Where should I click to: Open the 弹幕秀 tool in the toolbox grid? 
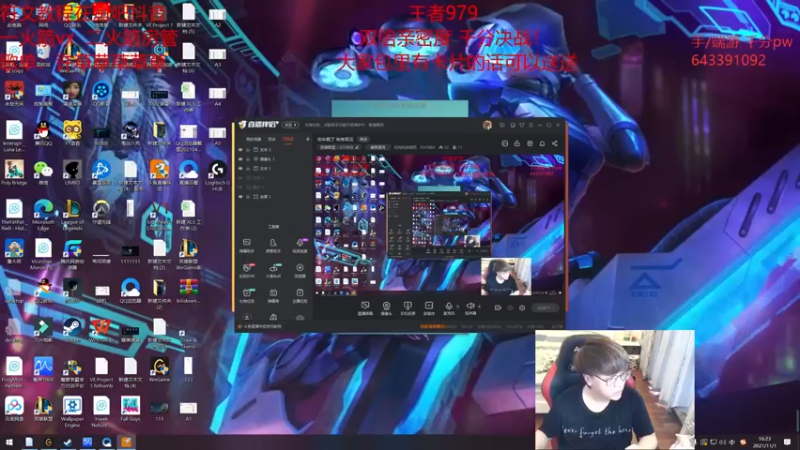273,295
